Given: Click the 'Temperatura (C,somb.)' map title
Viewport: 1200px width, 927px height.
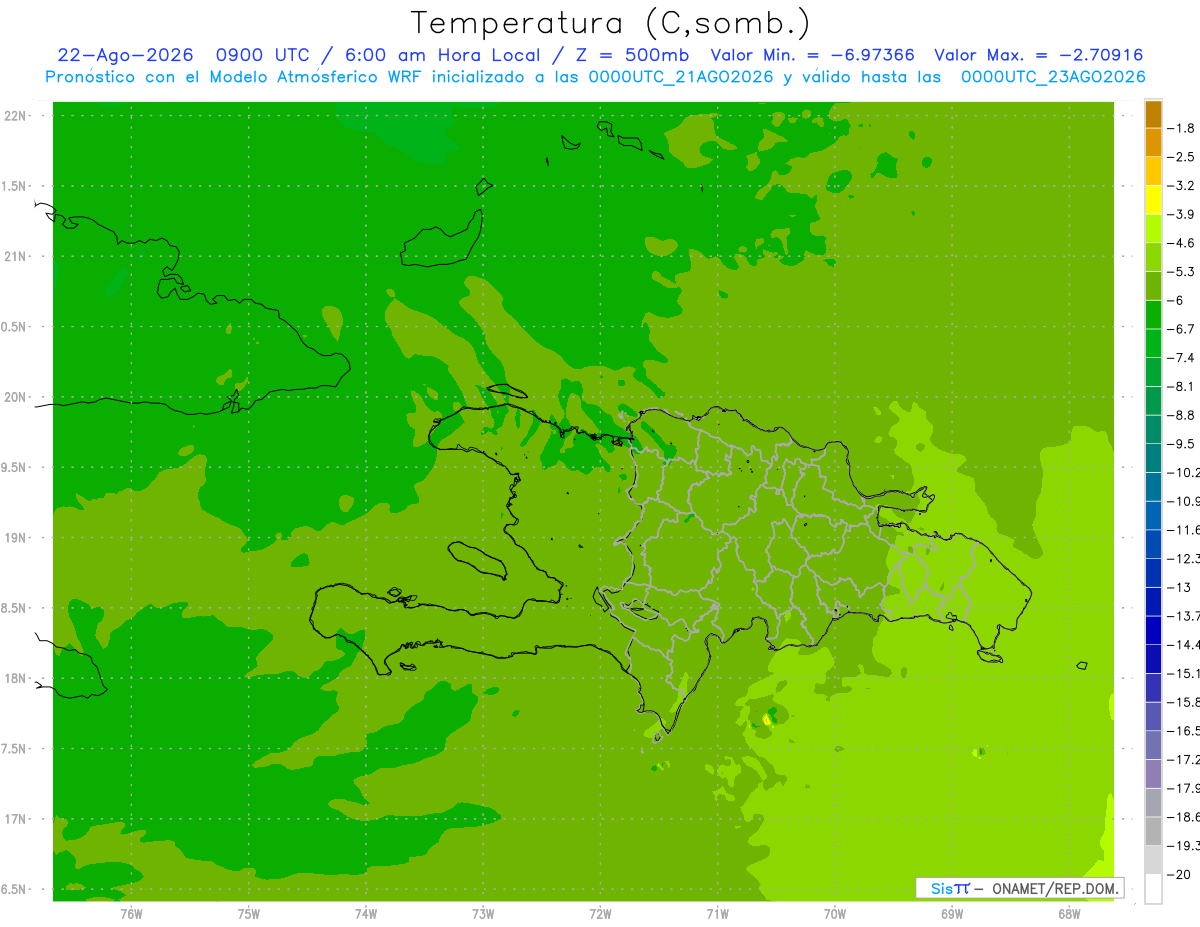Looking at the screenshot, I should (611, 22).
